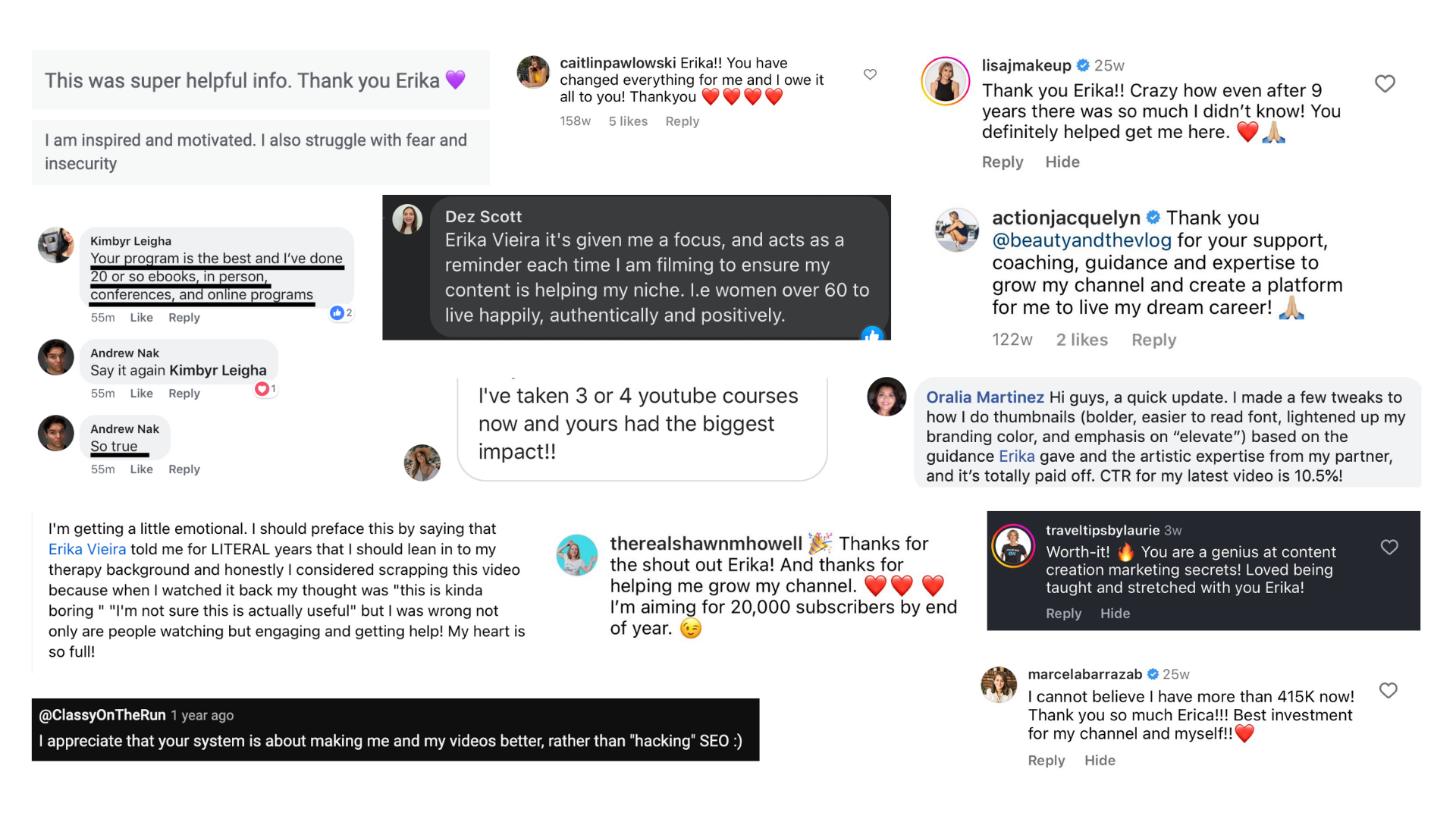Tap heart icon on traveltipsbylaurie's comment
Screen dimensions: 1456x819
[1389, 548]
